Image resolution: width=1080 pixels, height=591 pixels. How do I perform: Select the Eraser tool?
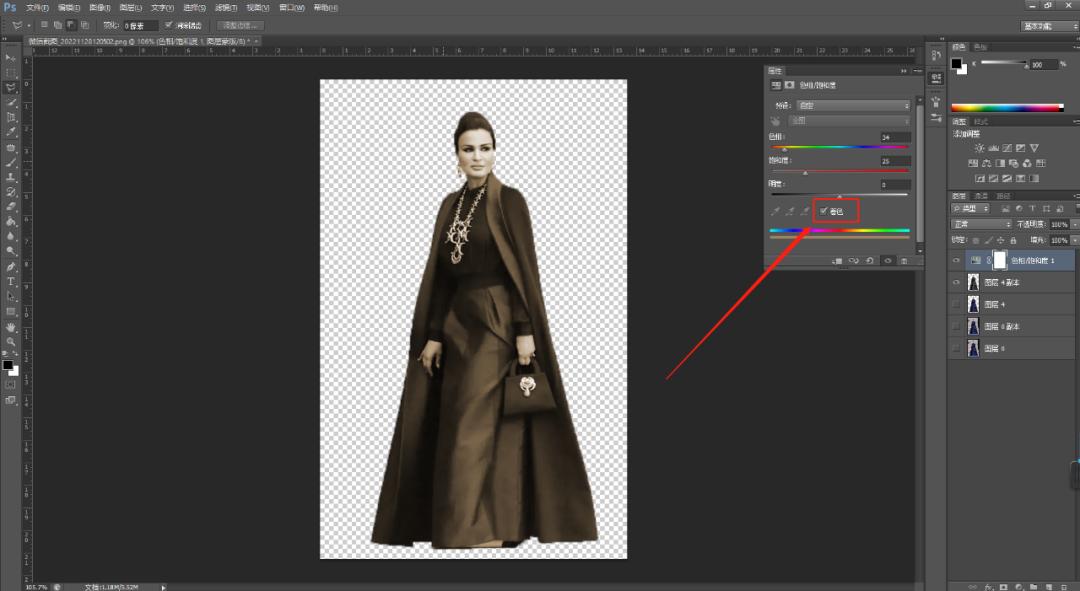click(x=11, y=206)
